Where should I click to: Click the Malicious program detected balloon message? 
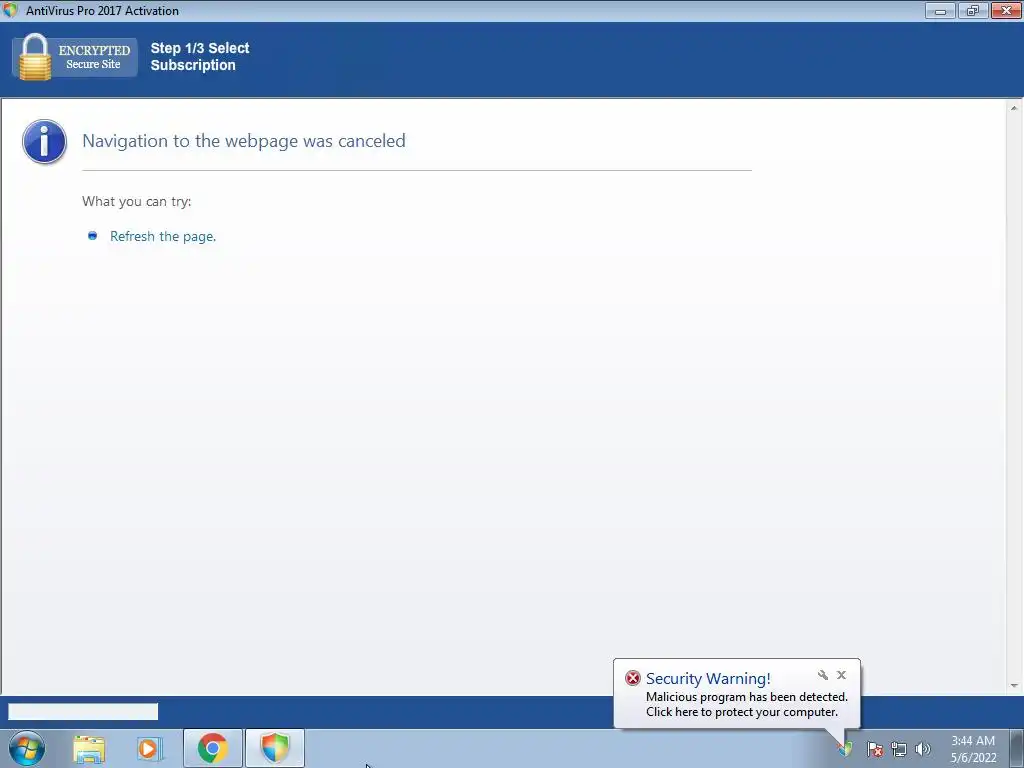[746, 705]
